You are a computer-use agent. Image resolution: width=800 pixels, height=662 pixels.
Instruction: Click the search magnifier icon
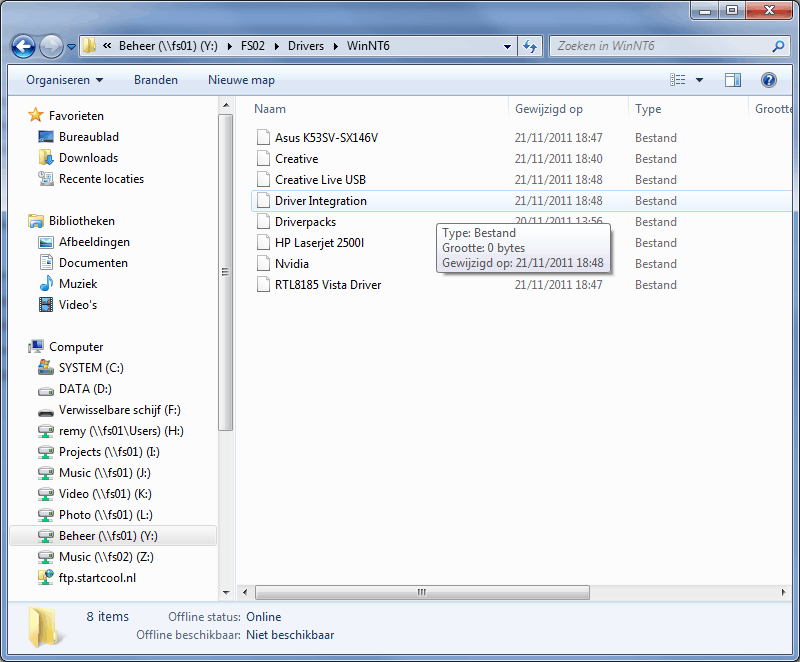778,46
